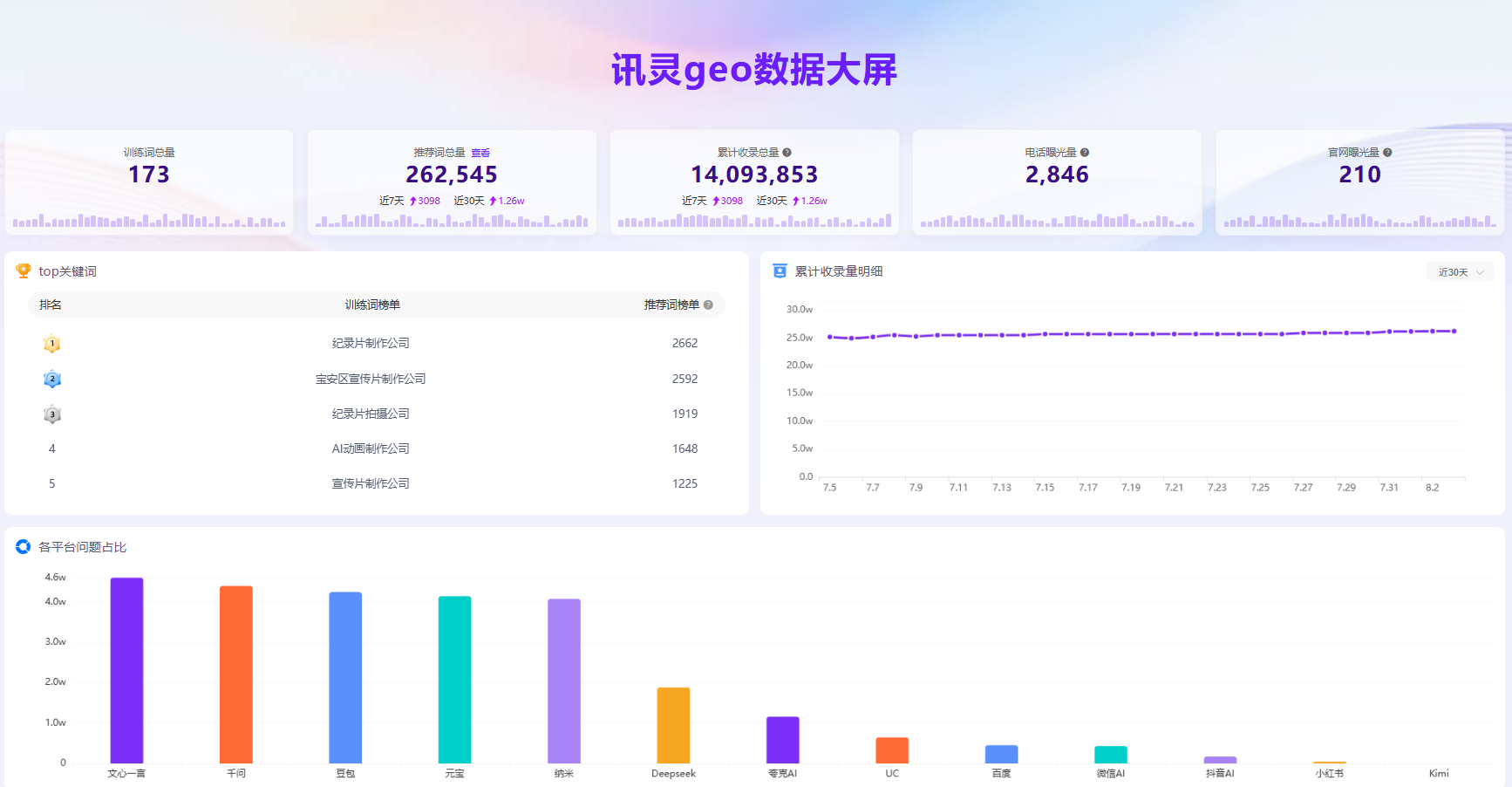Click 近30天 up arrow in 累计收录总量 card
The width and height of the screenshot is (1512, 787).
[795, 201]
